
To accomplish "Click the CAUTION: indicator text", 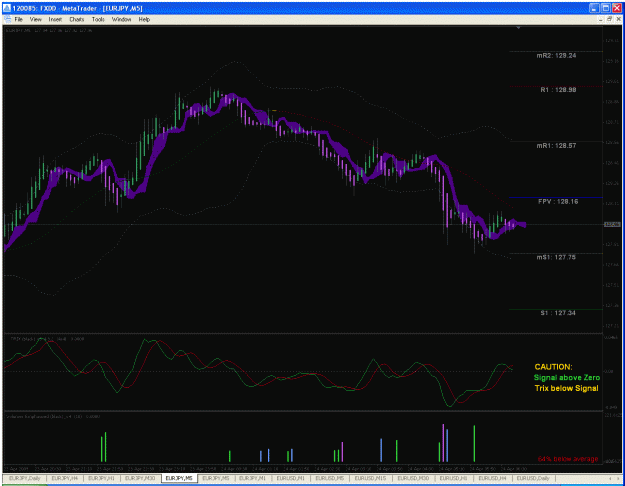I will (553, 367).
